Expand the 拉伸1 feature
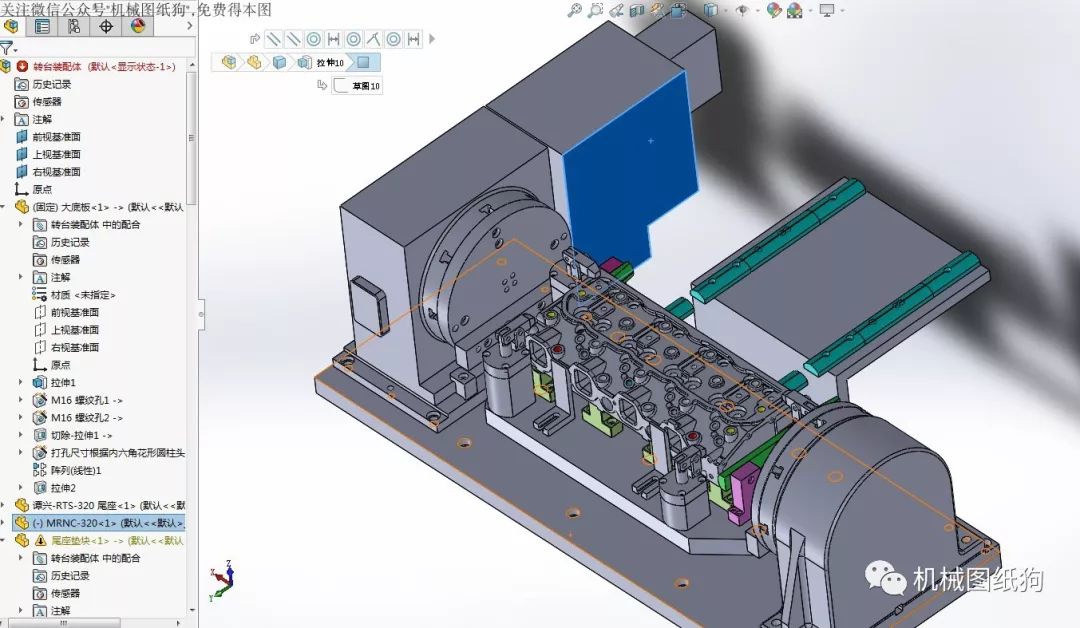The image size is (1080, 628). click(21, 382)
